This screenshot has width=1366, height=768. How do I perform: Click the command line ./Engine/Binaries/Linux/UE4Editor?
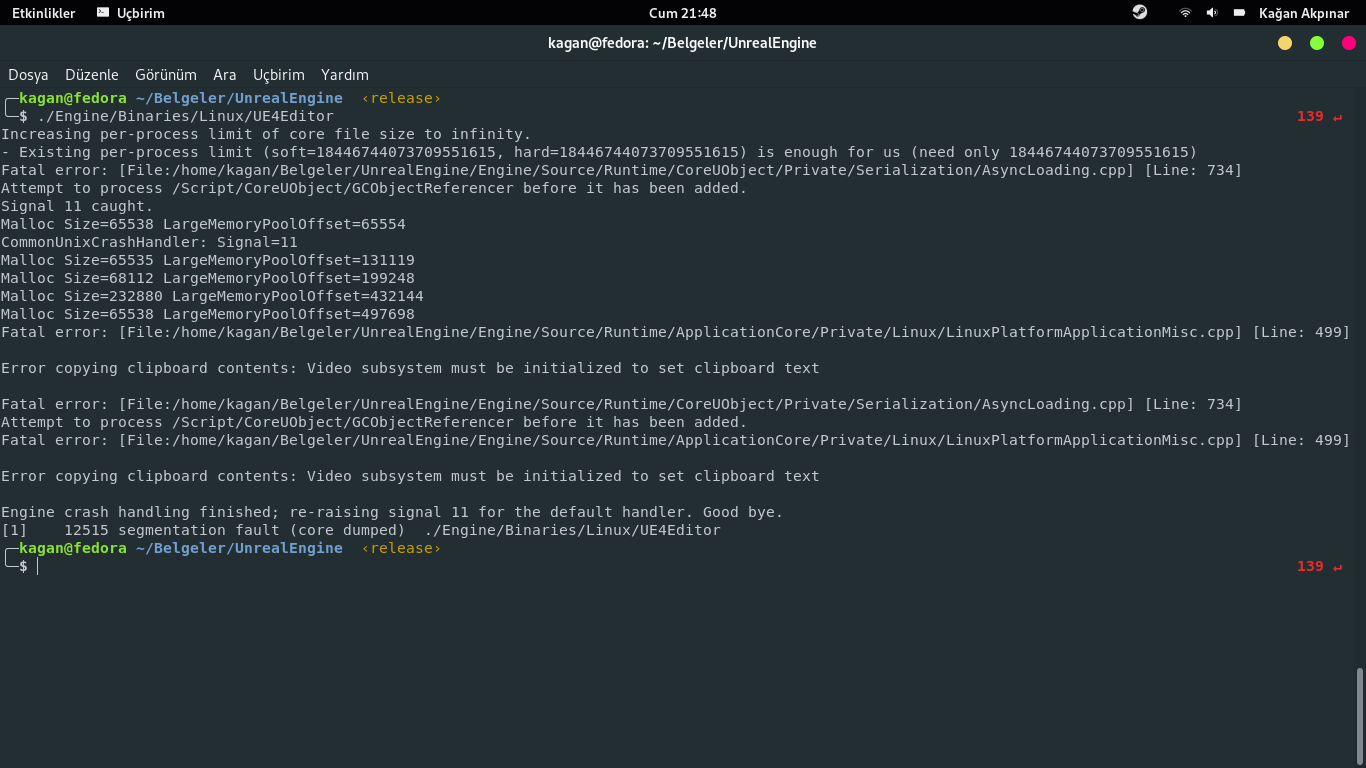pos(185,116)
